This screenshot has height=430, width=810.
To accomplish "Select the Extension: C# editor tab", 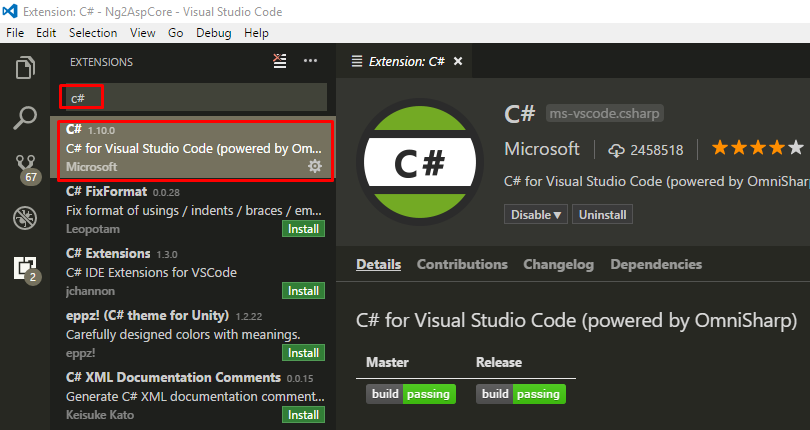I will coord(404,62).
